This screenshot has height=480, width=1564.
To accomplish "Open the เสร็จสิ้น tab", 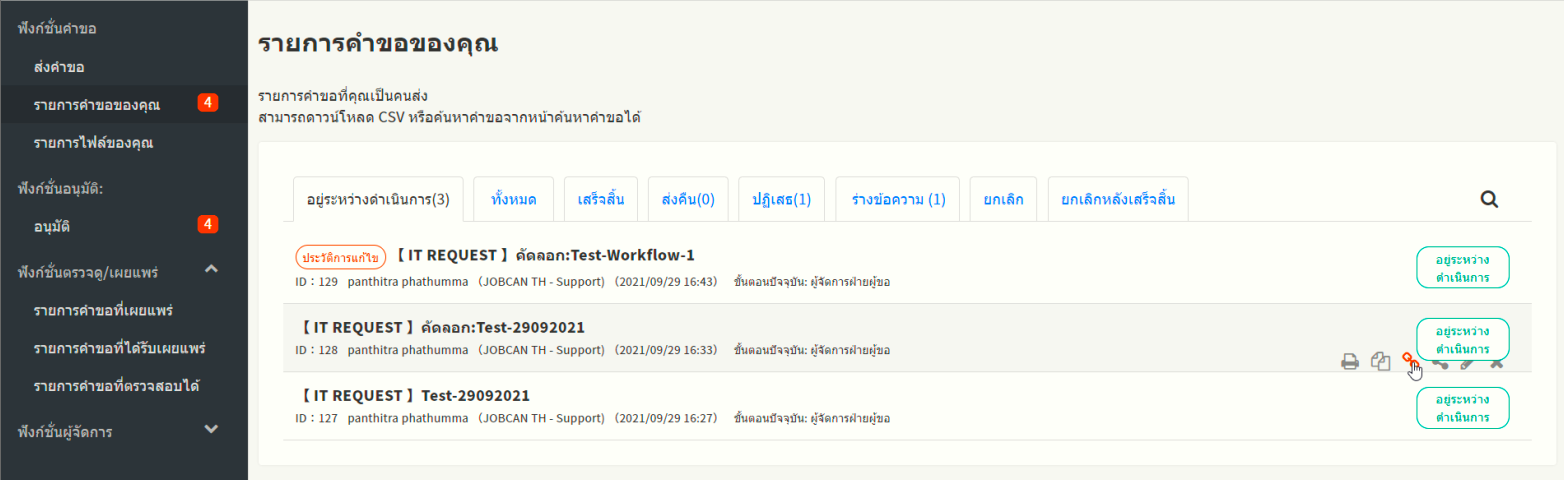I will [x=601, y=200].
